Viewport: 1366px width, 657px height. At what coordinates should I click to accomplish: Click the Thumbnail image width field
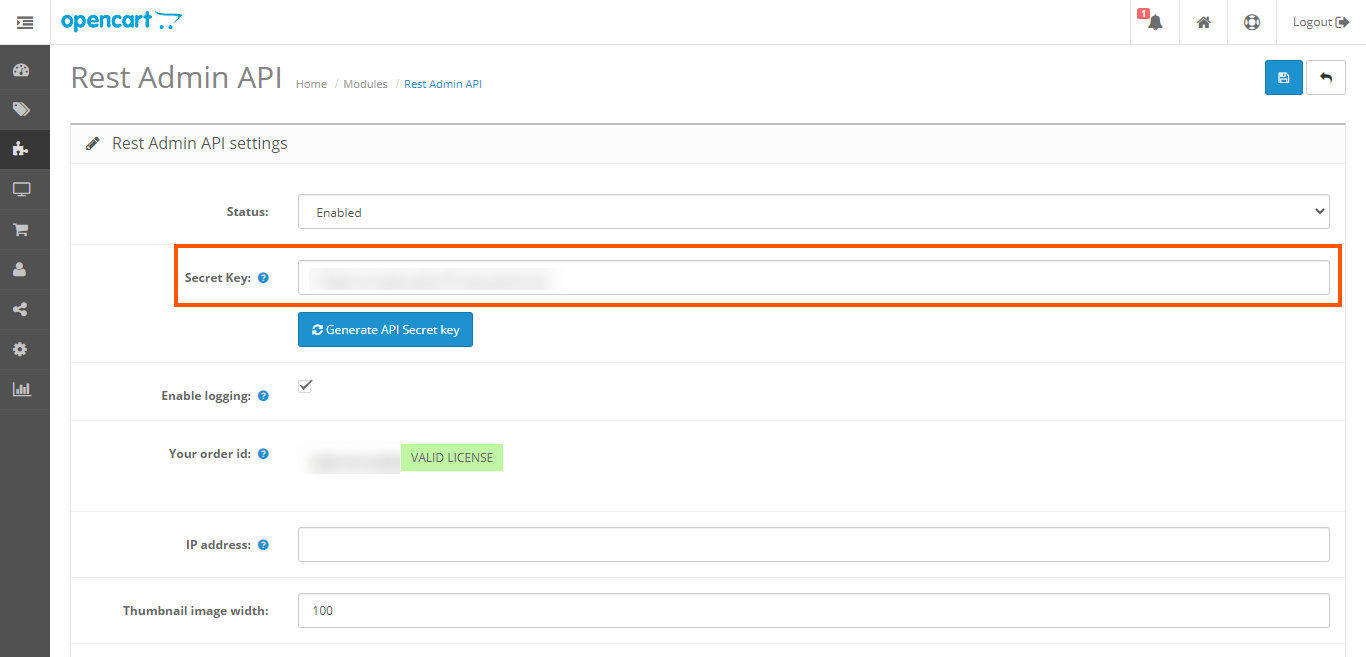[x=814, y=610]
